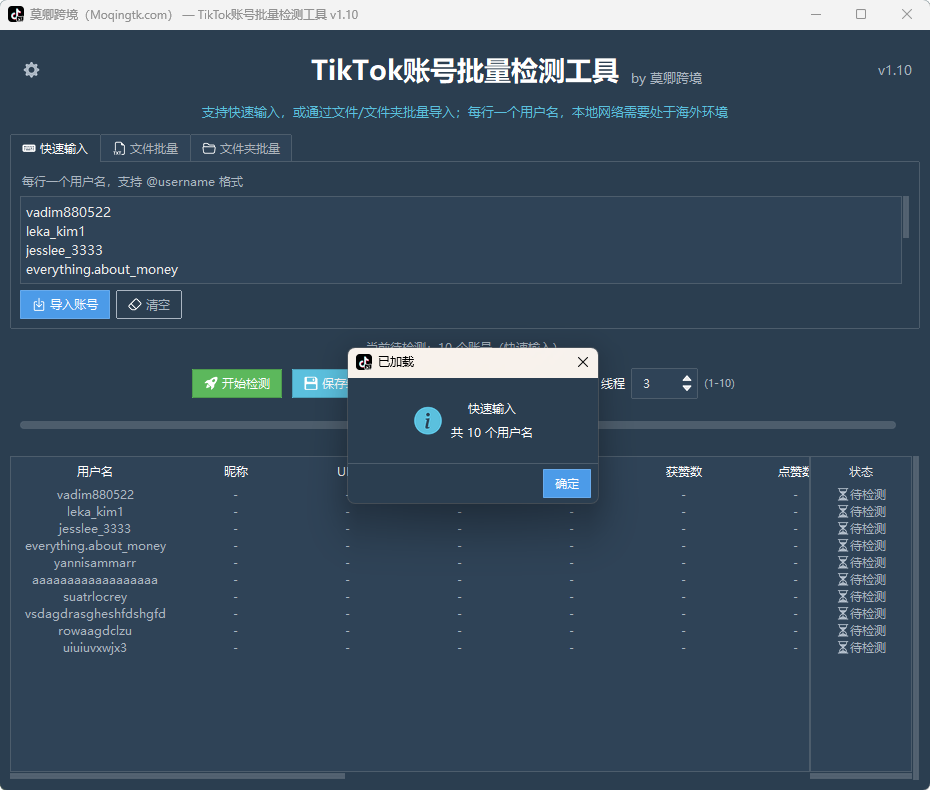Viewport: 930px width, 790px height.
Task: Clear input with the 清空 button
Action: 149,304
